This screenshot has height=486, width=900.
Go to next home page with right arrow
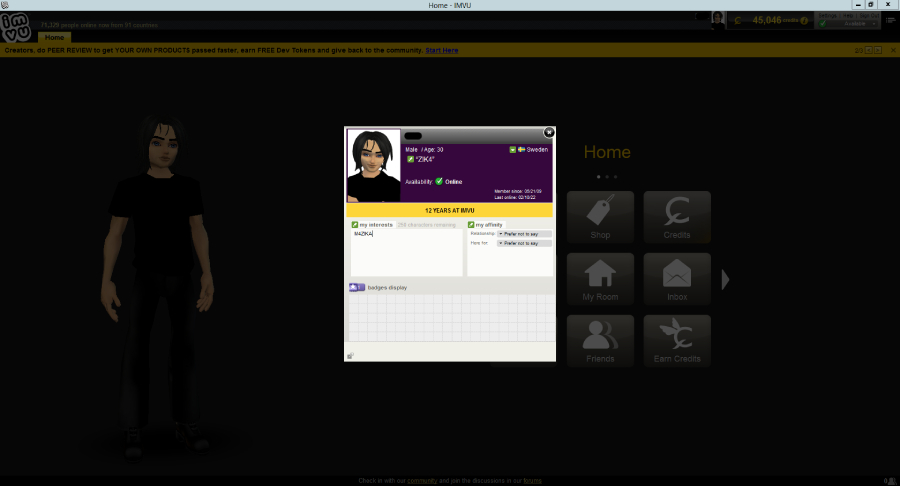pyautogui.click(x=726, y=279)
